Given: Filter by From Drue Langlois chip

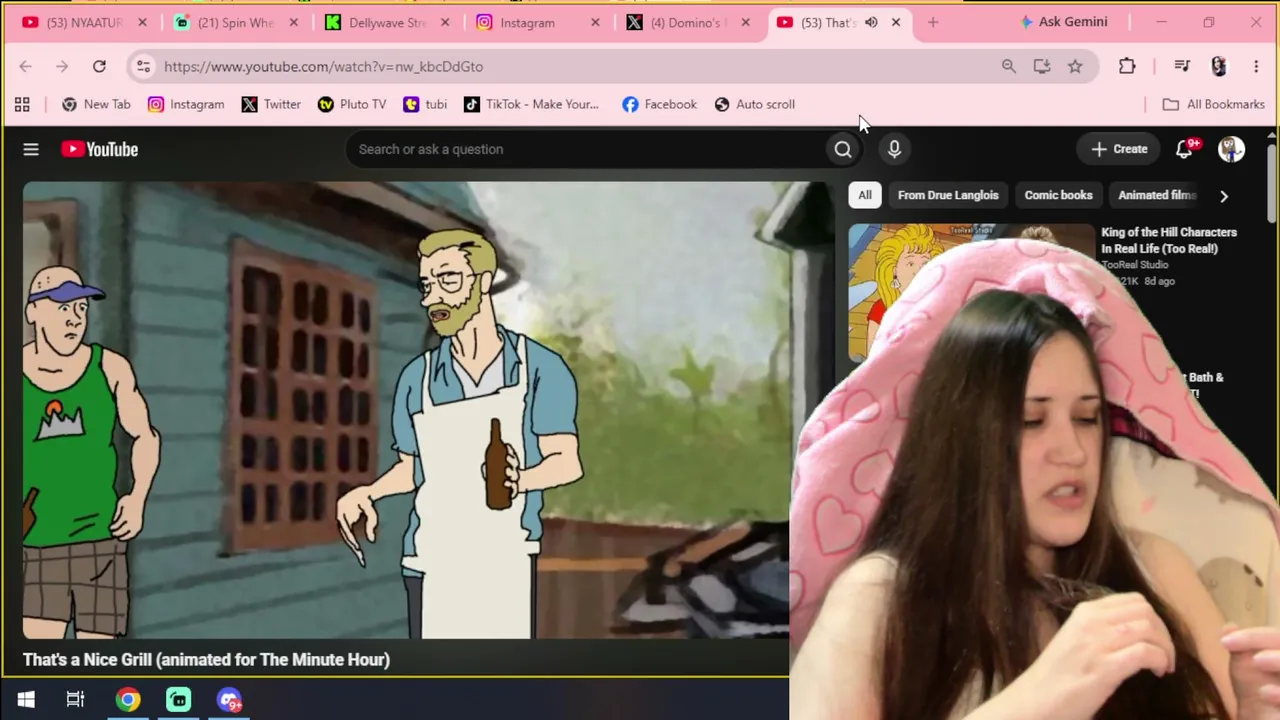Looking at the screenshot, I should pos(948,195).
